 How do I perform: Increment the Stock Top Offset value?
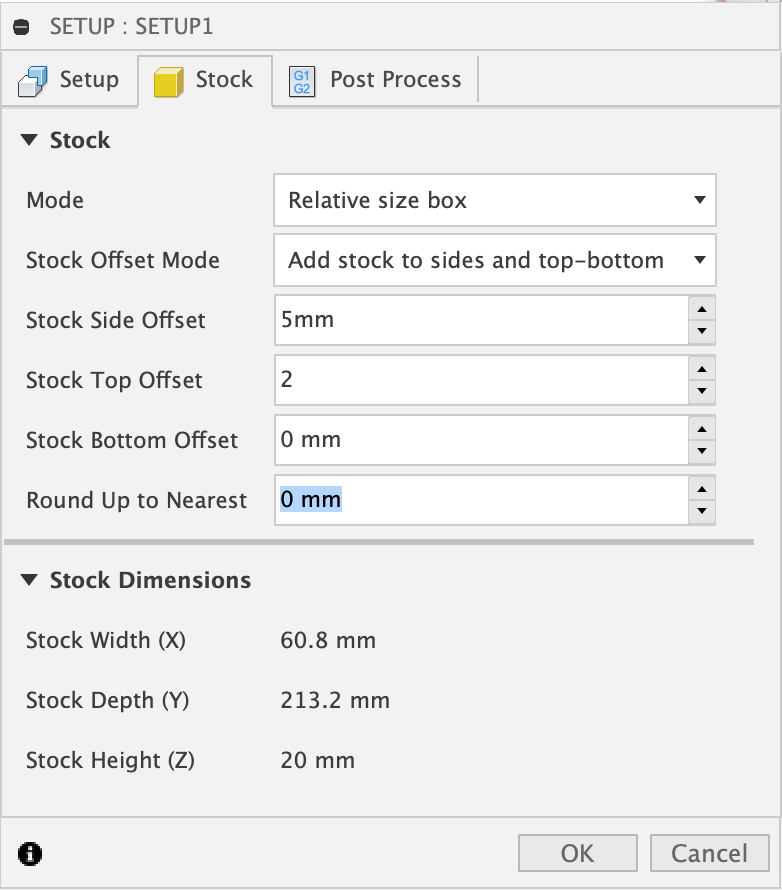pyautogui.click(x=702, y=370)
